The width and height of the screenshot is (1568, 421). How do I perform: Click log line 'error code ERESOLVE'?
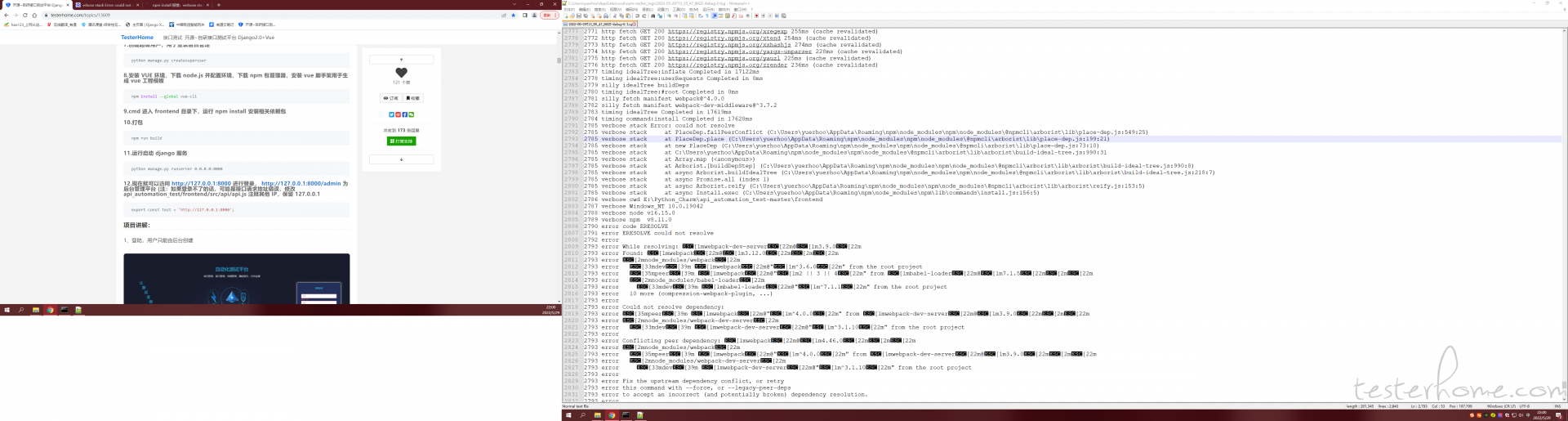click(635, 226)
